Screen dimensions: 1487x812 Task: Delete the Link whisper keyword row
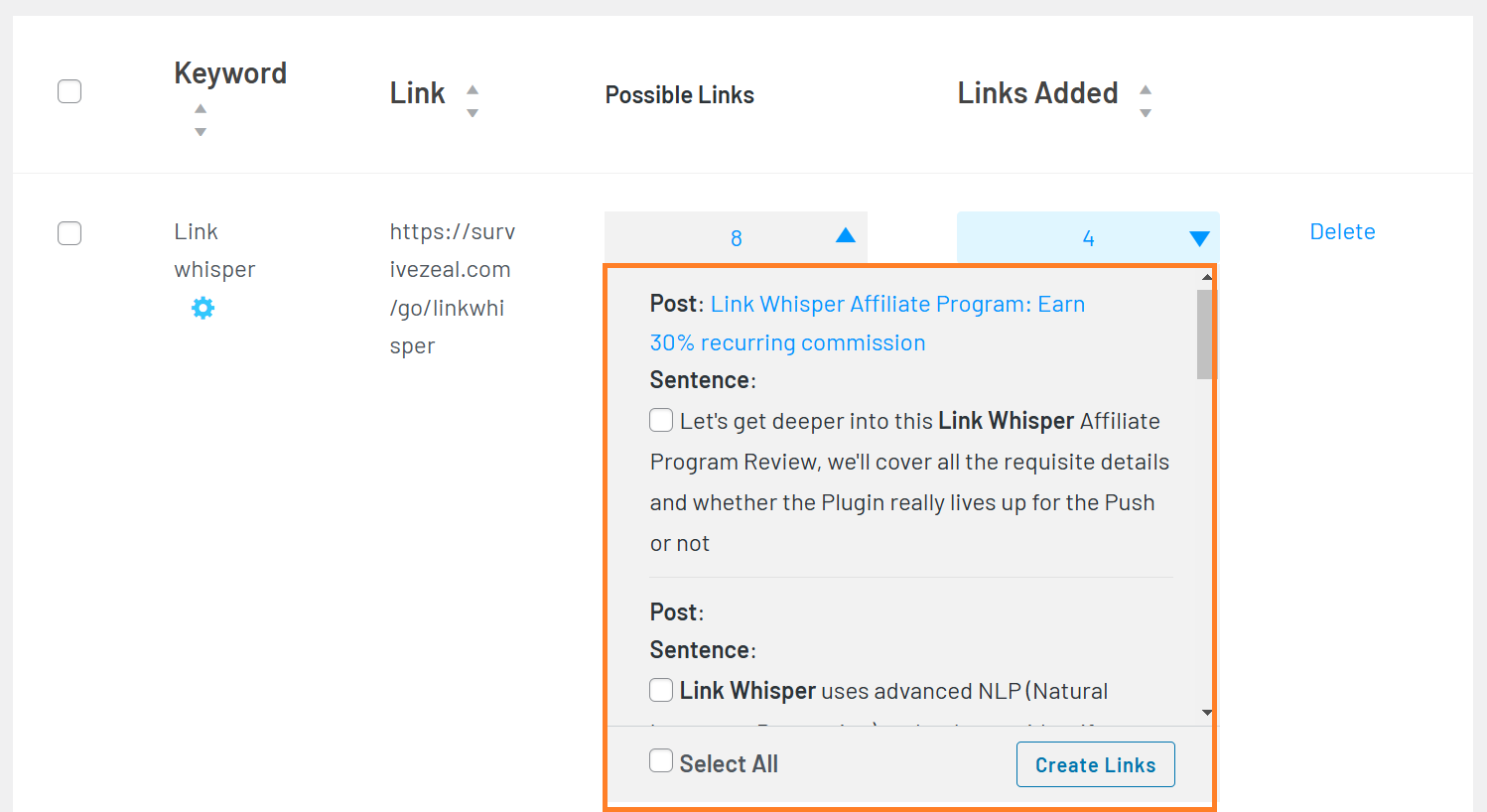click(x=1342, y=231)
